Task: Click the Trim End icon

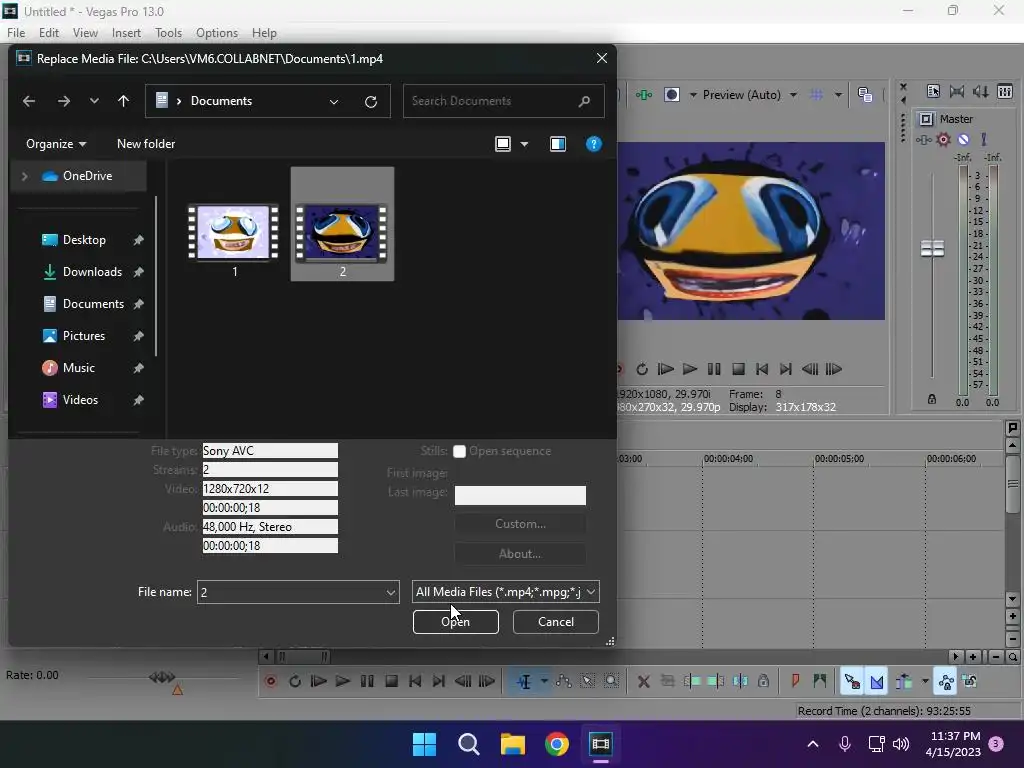Action: [716, 681]
